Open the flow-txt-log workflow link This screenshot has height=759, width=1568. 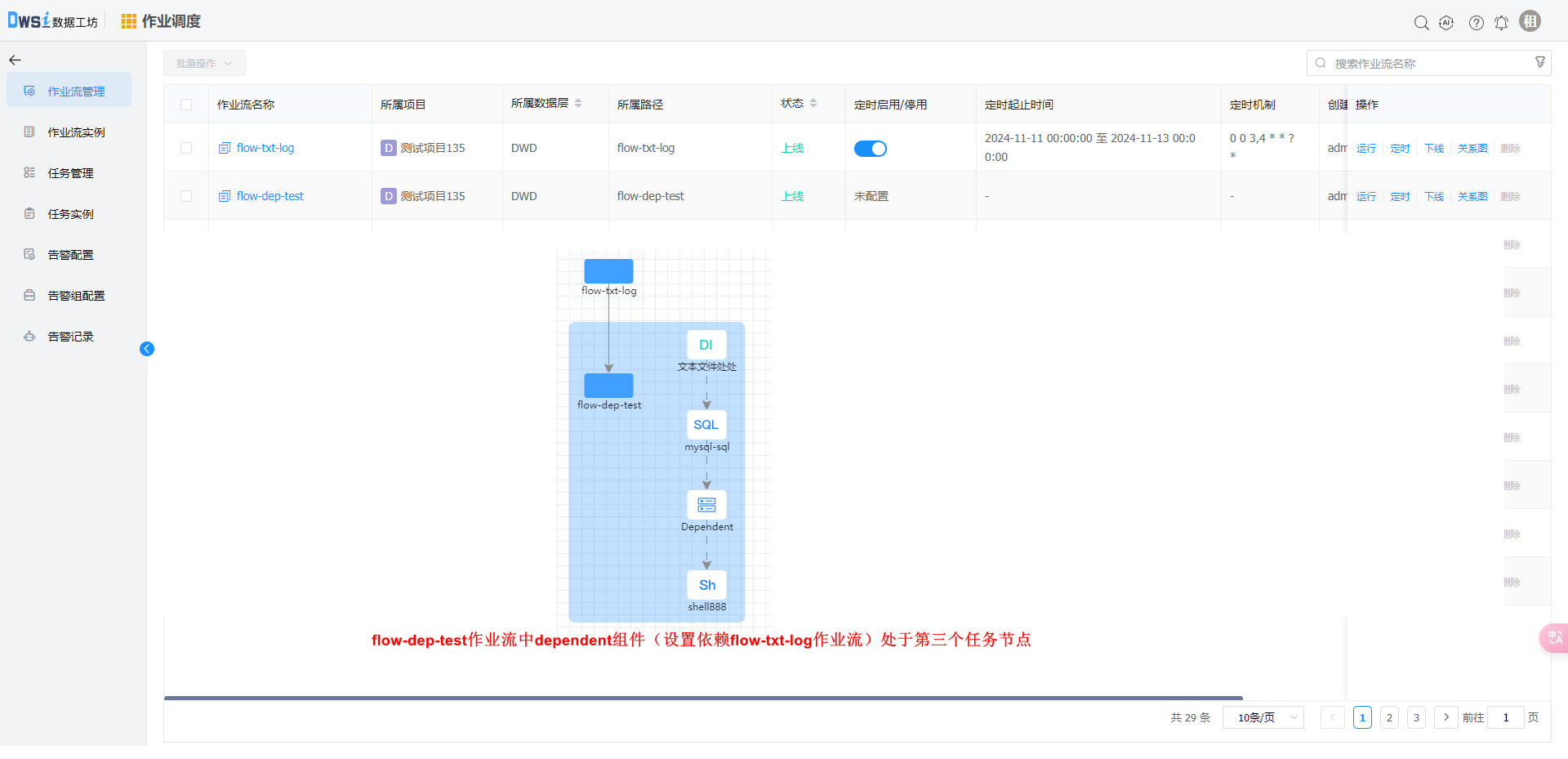coord(265,148)
